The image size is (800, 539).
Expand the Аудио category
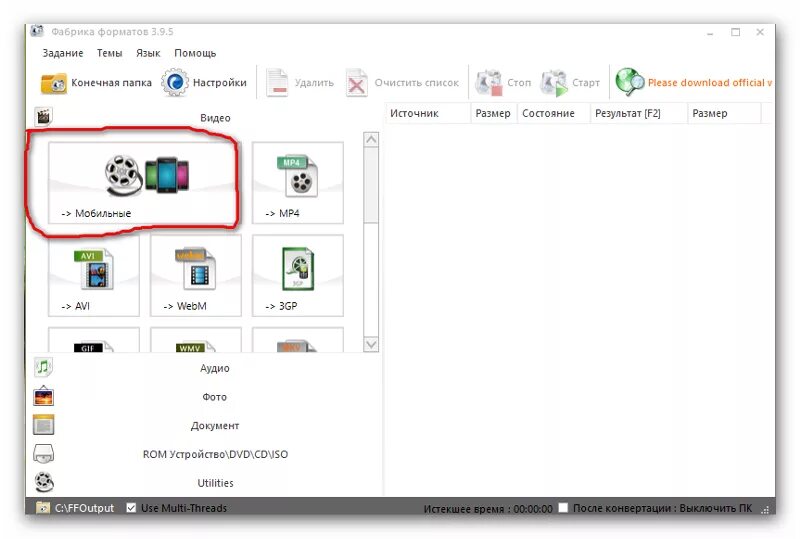(204, 368)
